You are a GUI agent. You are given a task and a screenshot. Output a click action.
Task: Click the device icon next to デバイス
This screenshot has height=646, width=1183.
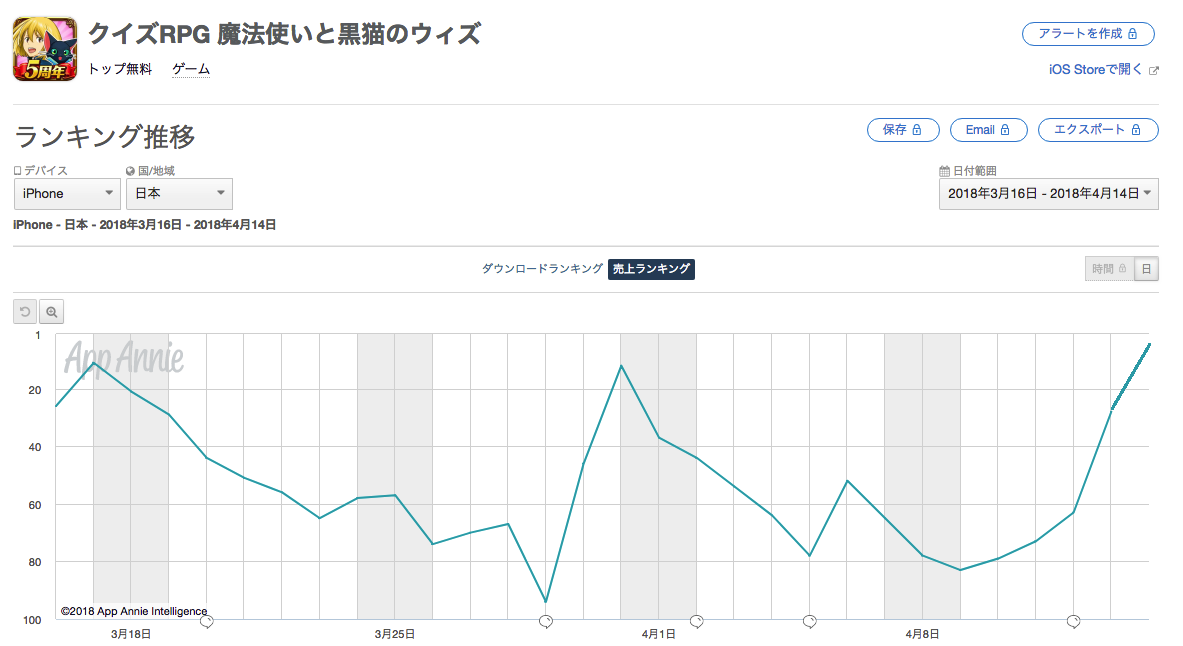[17, 171]
